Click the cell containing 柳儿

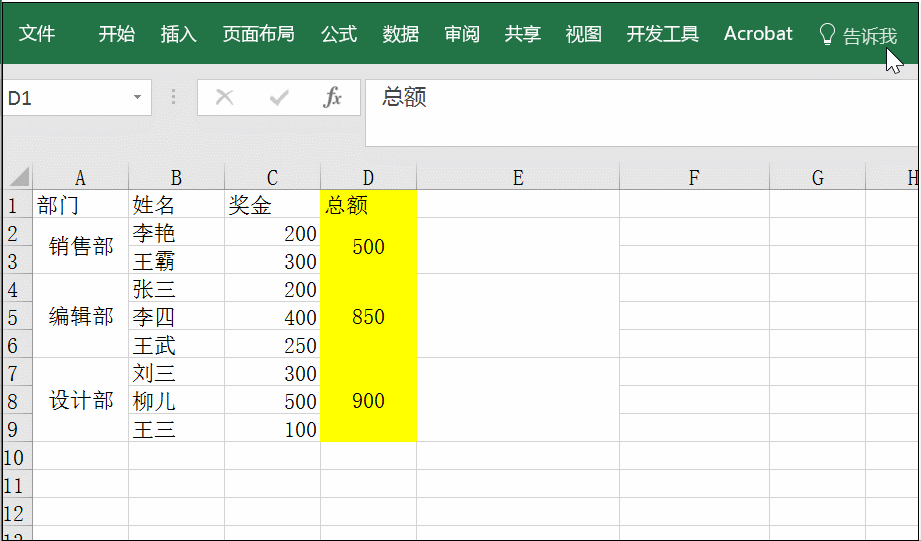pyautogui.click(x=176, y=401)
